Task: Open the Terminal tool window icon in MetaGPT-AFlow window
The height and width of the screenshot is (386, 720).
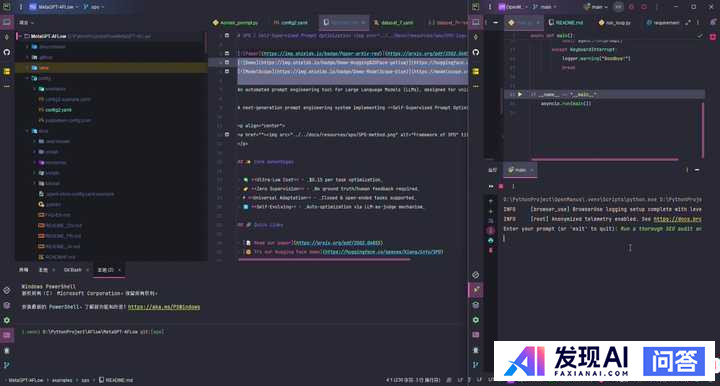Action: coord(7,335)
